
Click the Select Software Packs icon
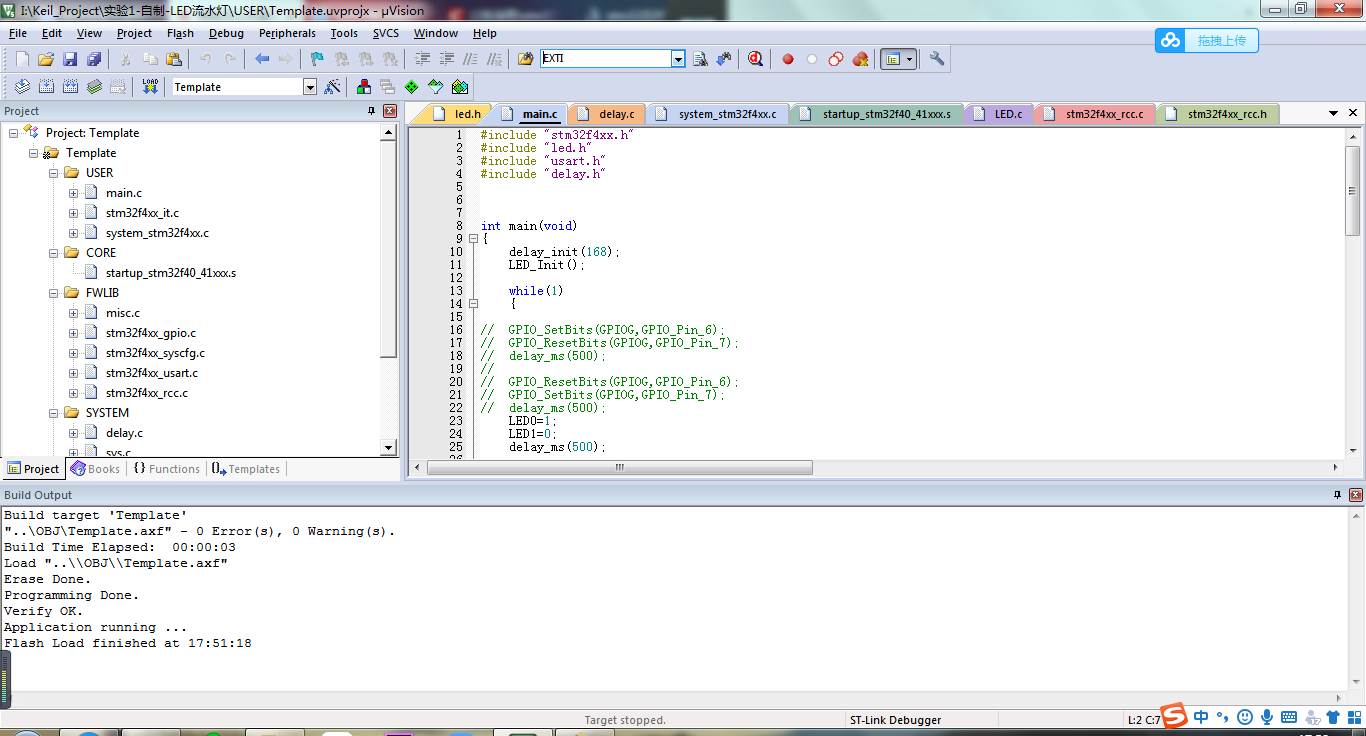click(436, 87)
